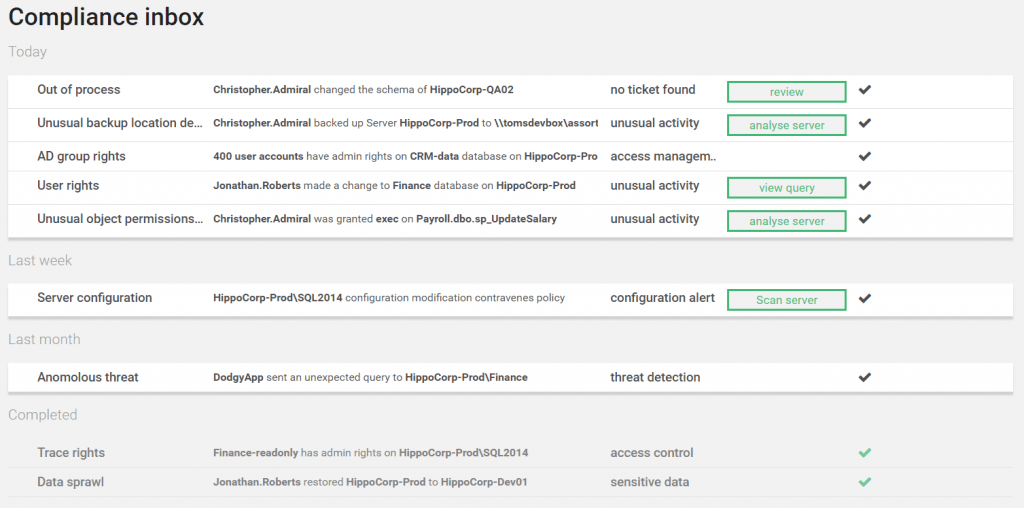Image resolution: width=1024 pixels, height=508 pixels.
Task: Click configuration alert label
Action: click(662, 298)
